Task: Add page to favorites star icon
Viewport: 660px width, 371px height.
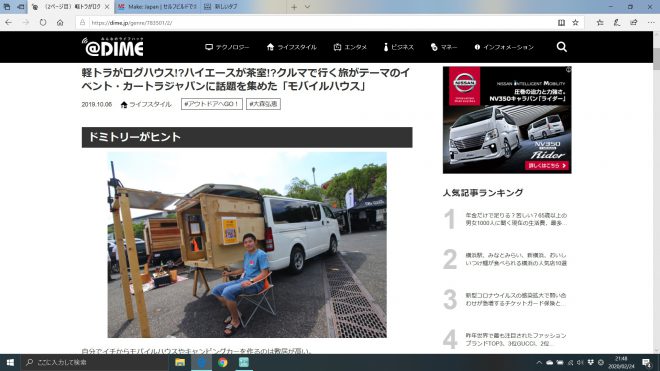Action: click(575, 23)
